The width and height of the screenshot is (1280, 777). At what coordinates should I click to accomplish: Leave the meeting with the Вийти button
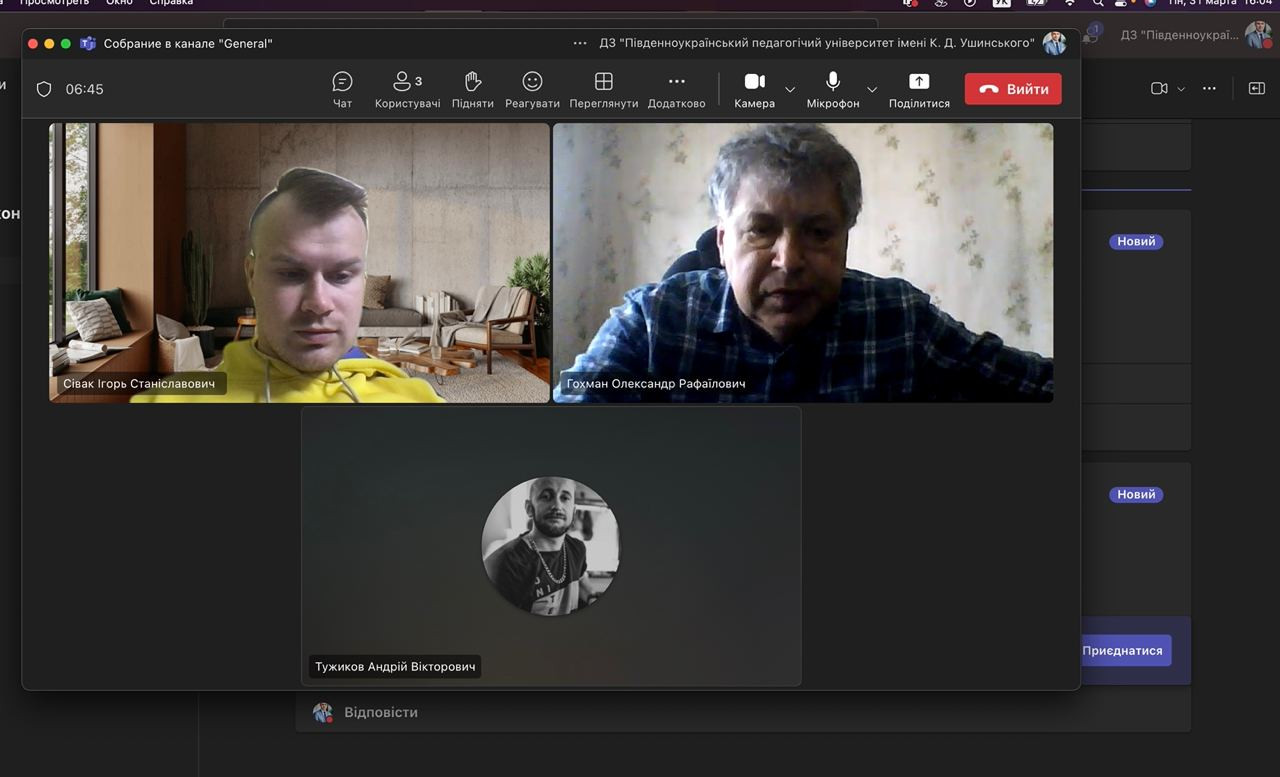click(1013, 89)
